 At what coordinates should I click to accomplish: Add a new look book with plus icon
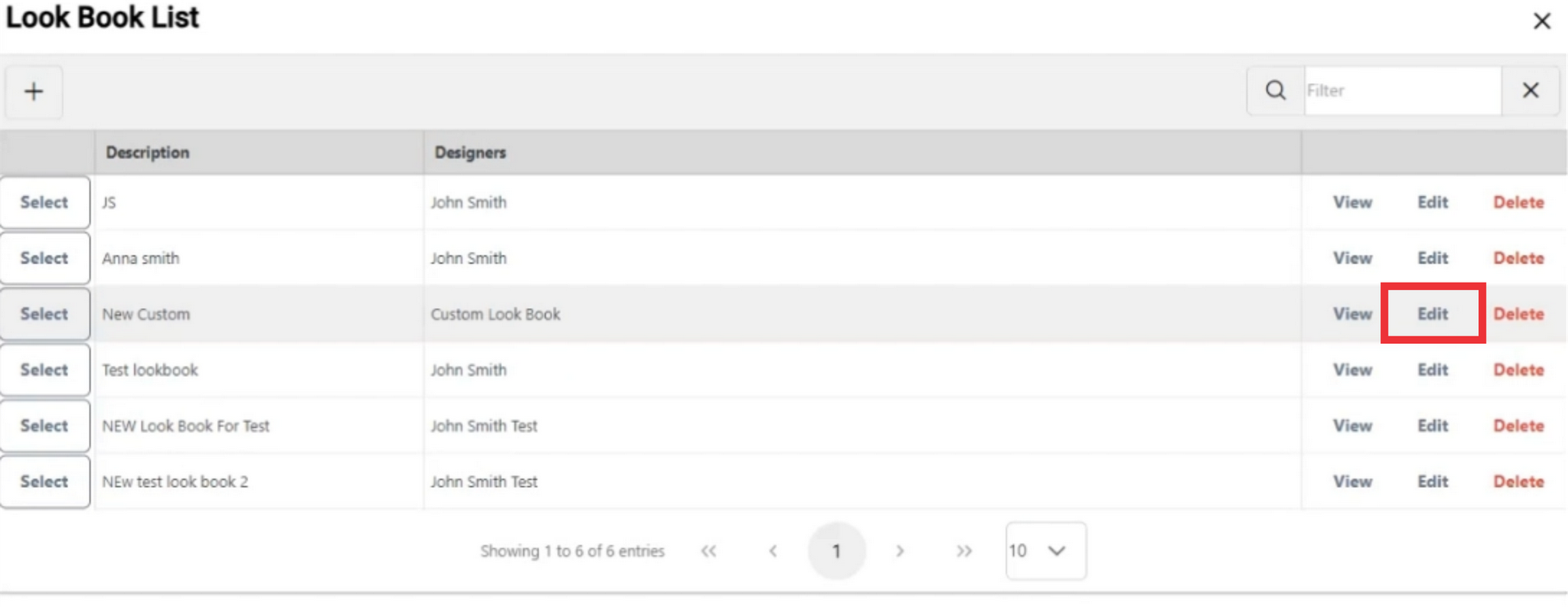pos(33,91)
